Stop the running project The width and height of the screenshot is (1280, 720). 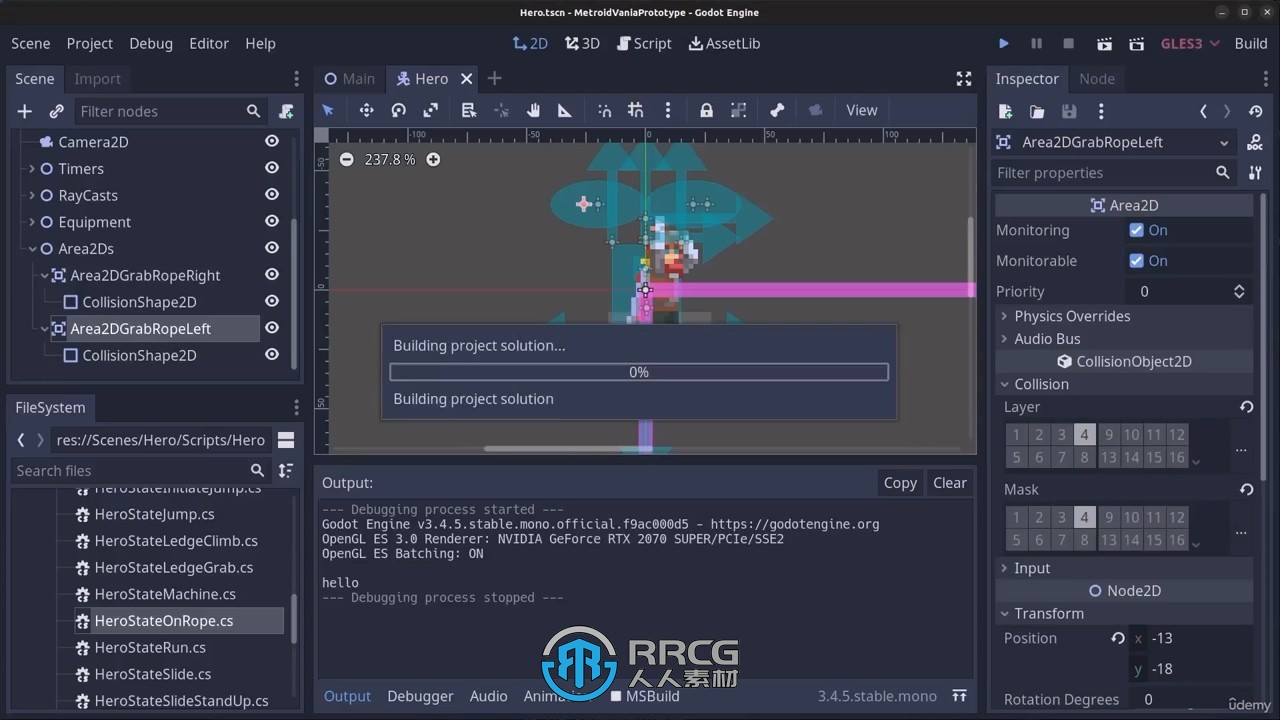coord(1068,43)
